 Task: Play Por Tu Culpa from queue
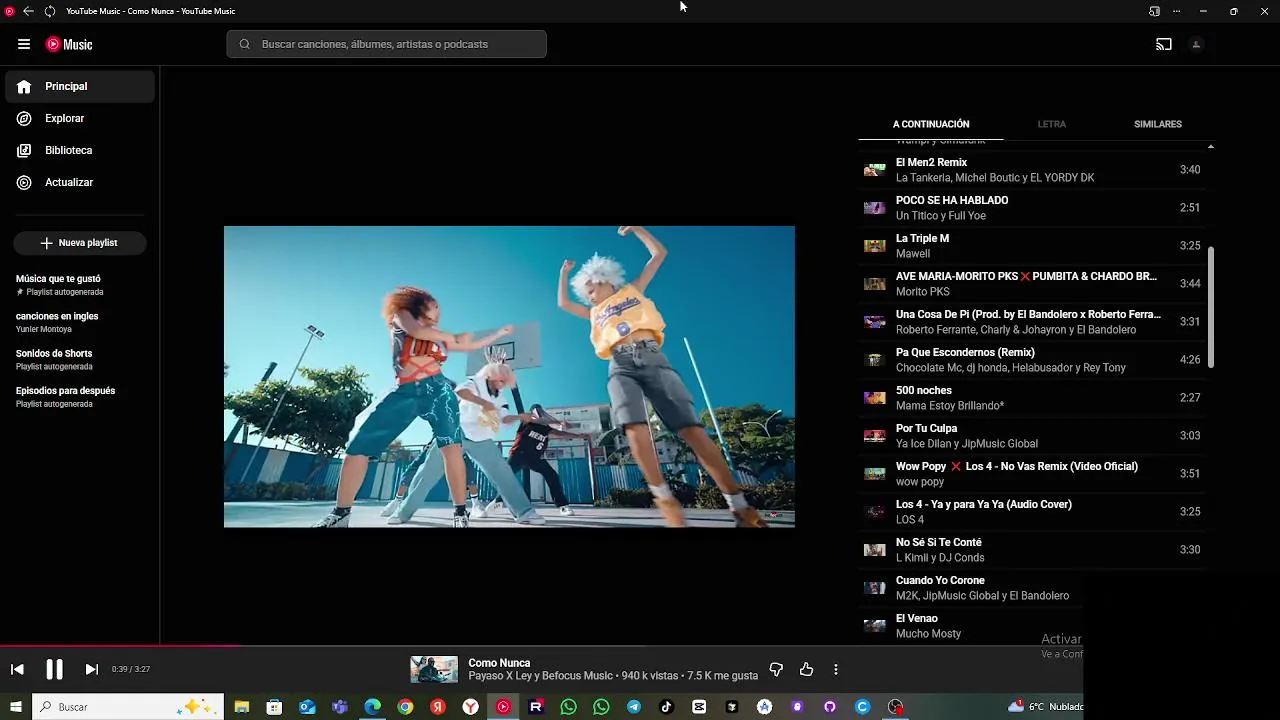[x=1033, y=436]
